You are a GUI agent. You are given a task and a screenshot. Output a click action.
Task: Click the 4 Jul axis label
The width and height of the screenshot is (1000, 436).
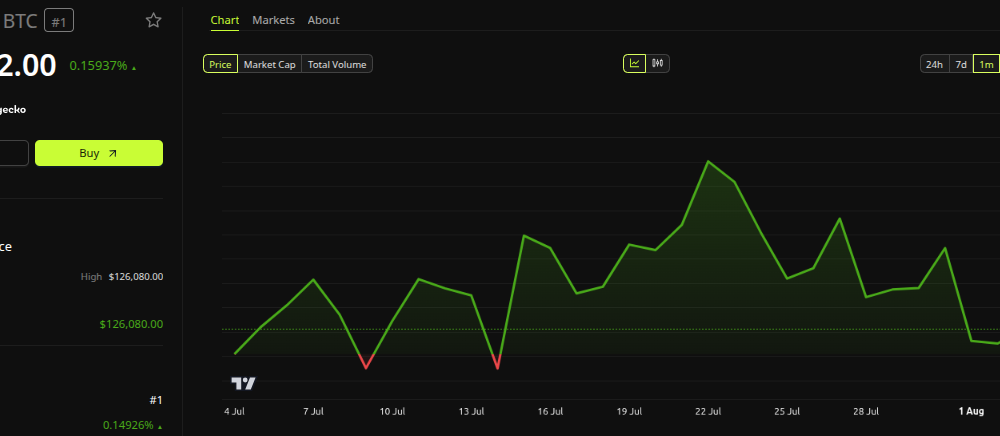(x=235, y=411)
